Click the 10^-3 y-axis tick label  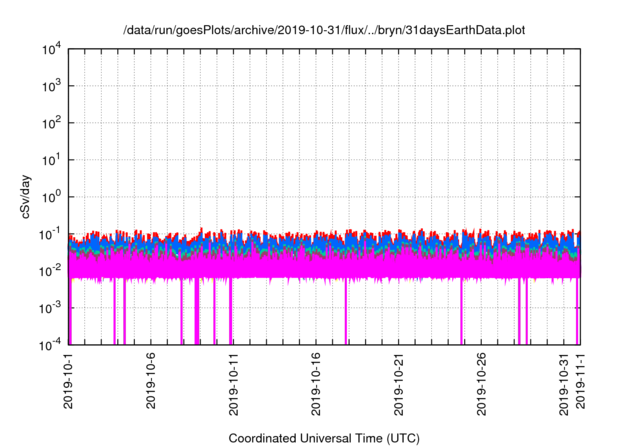51,308
